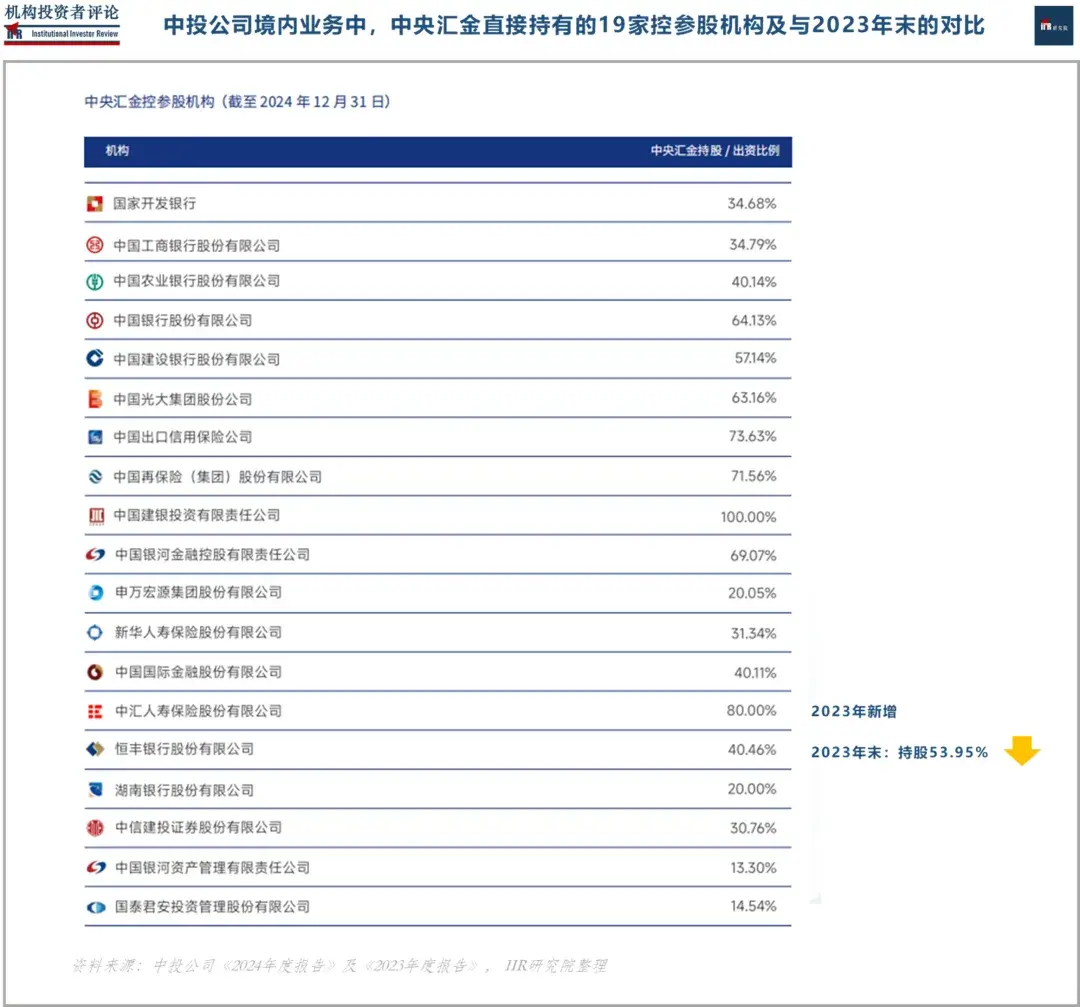Select the 恒丰银行股份有限公司 name text

pos(184,749)
